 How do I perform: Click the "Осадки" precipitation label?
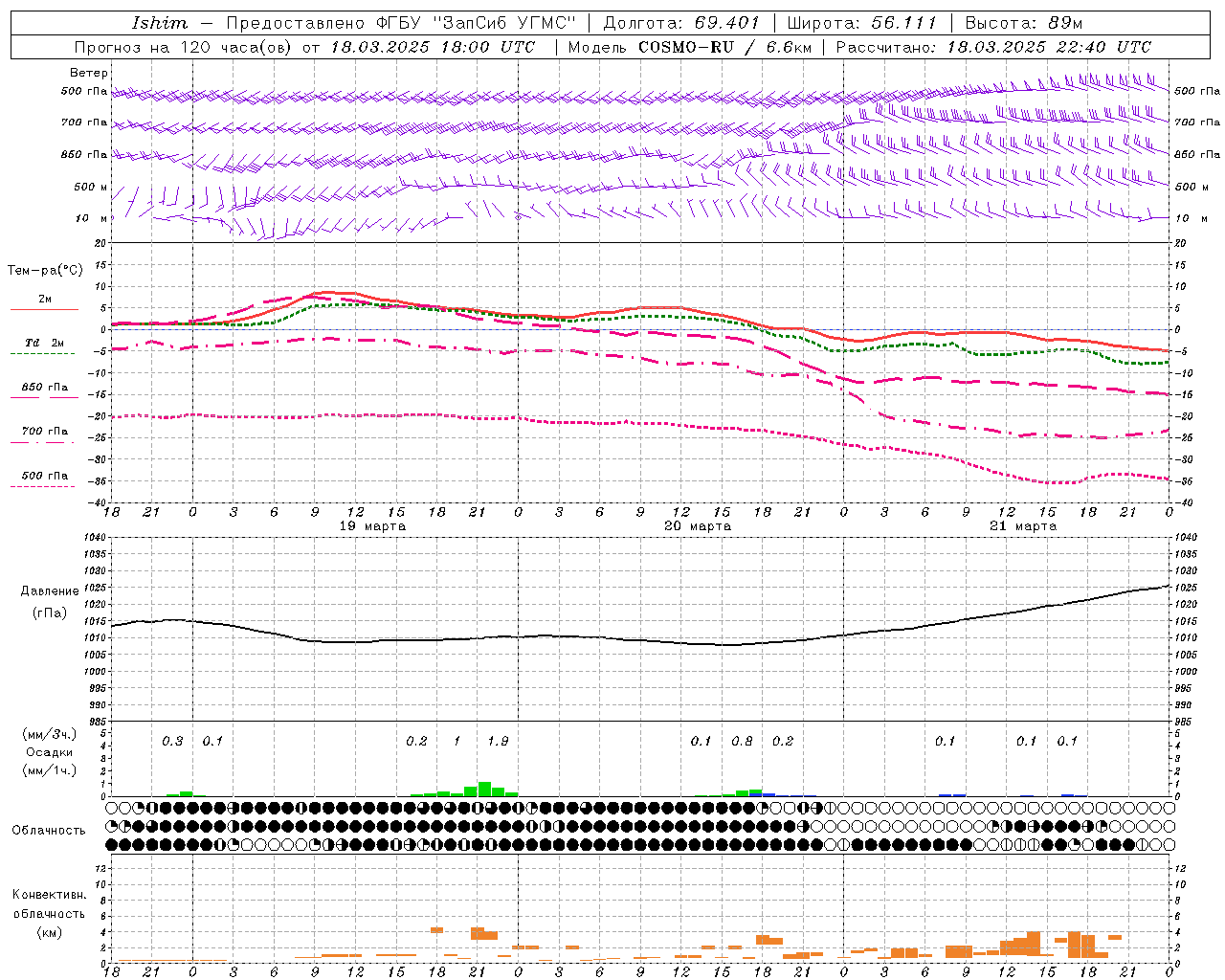click(x=50, y=752)
